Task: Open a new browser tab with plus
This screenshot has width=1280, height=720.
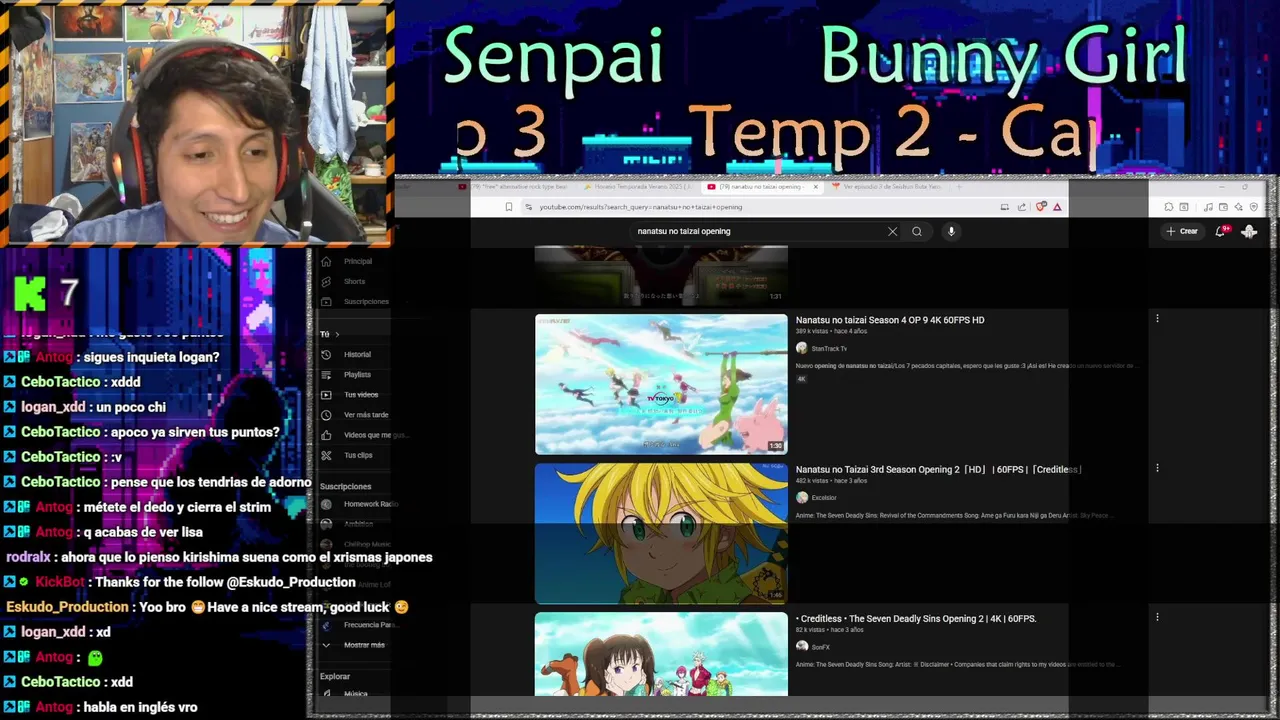Action: point(959,186)
